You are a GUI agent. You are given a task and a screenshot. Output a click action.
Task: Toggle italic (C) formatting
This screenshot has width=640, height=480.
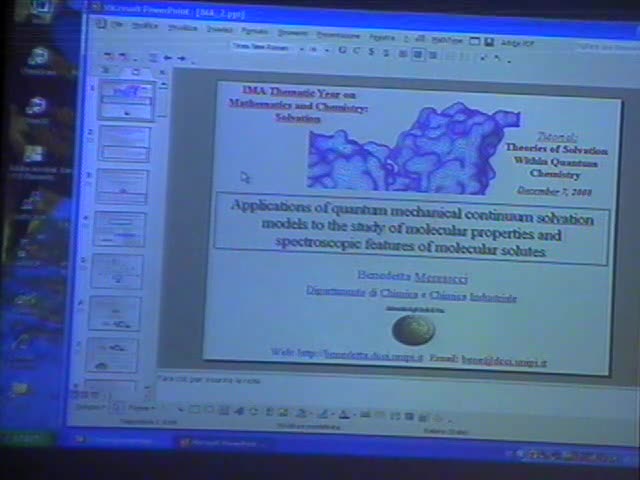(356, 51)
